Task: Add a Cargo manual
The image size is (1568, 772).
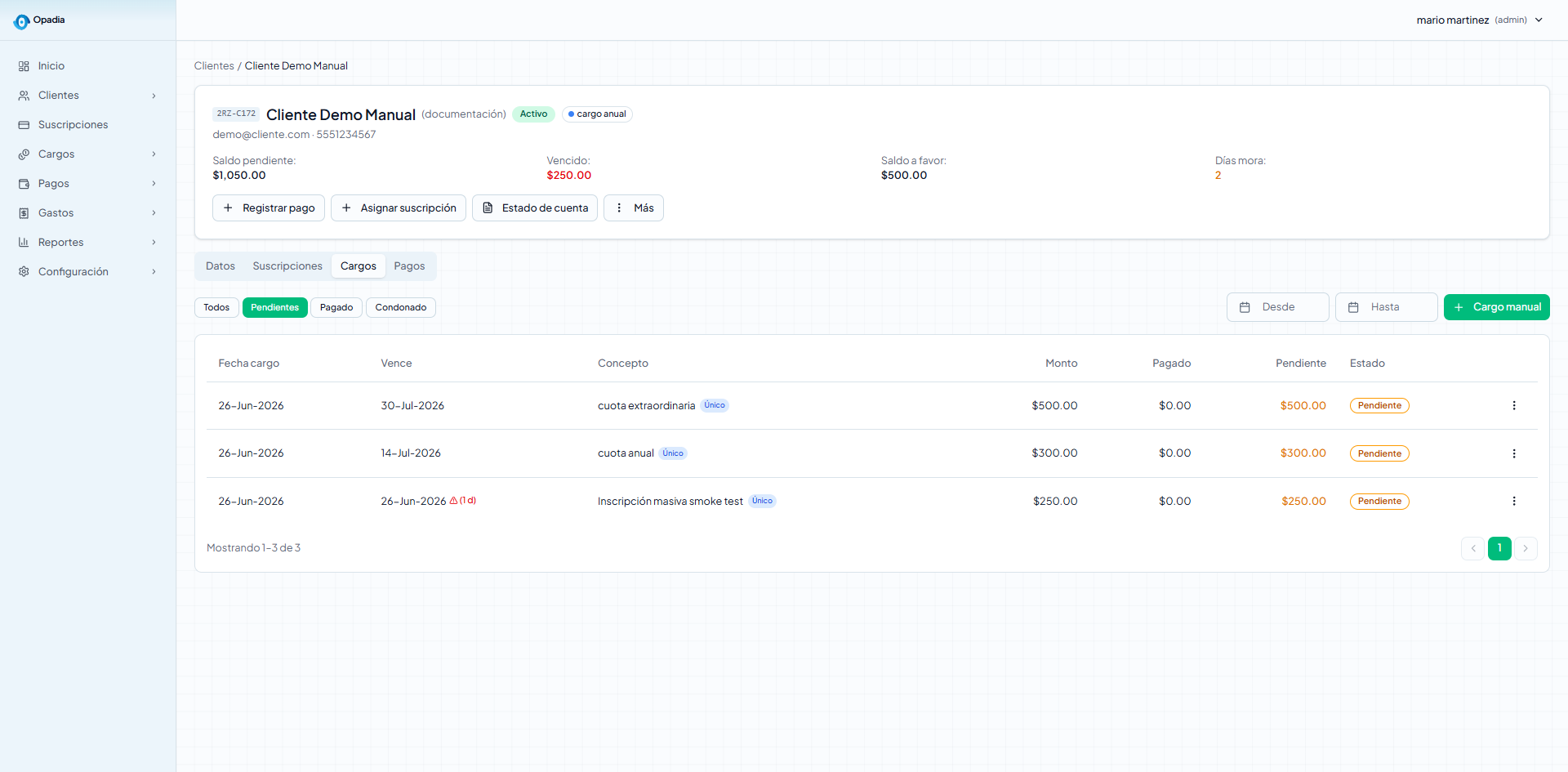Action: [x=1497, y=307]
